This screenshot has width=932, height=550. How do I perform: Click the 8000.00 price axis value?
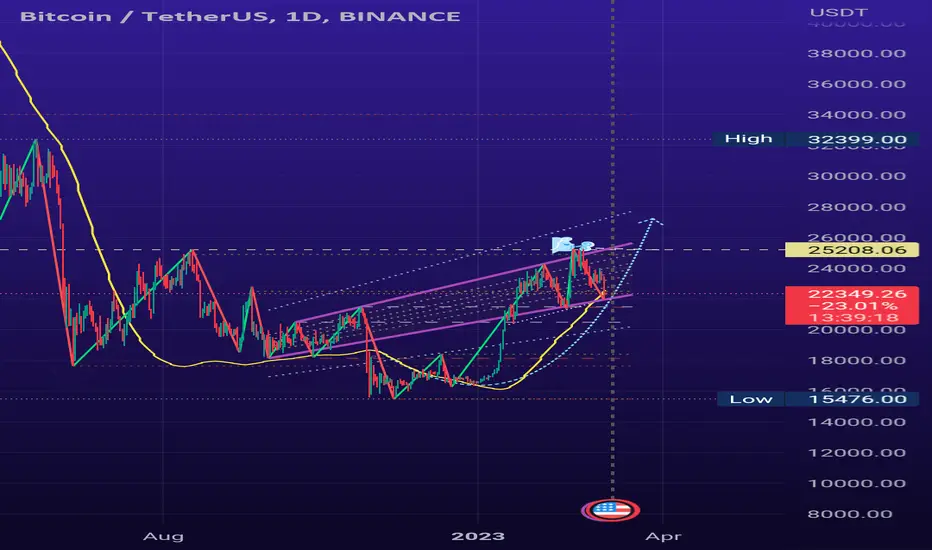[x=851, y=514]
